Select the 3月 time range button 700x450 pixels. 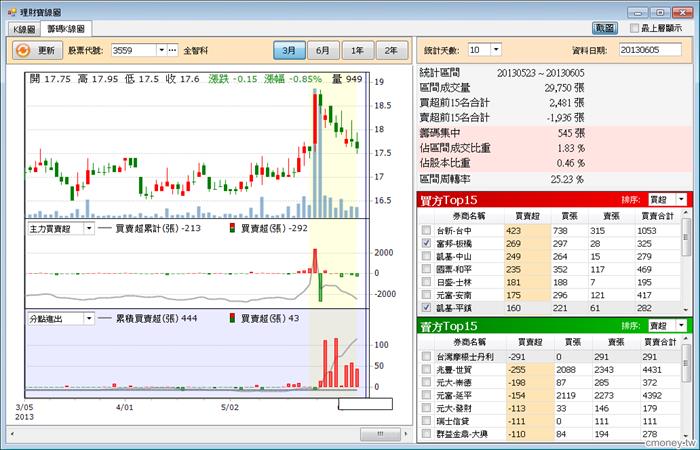click(289, 50)
